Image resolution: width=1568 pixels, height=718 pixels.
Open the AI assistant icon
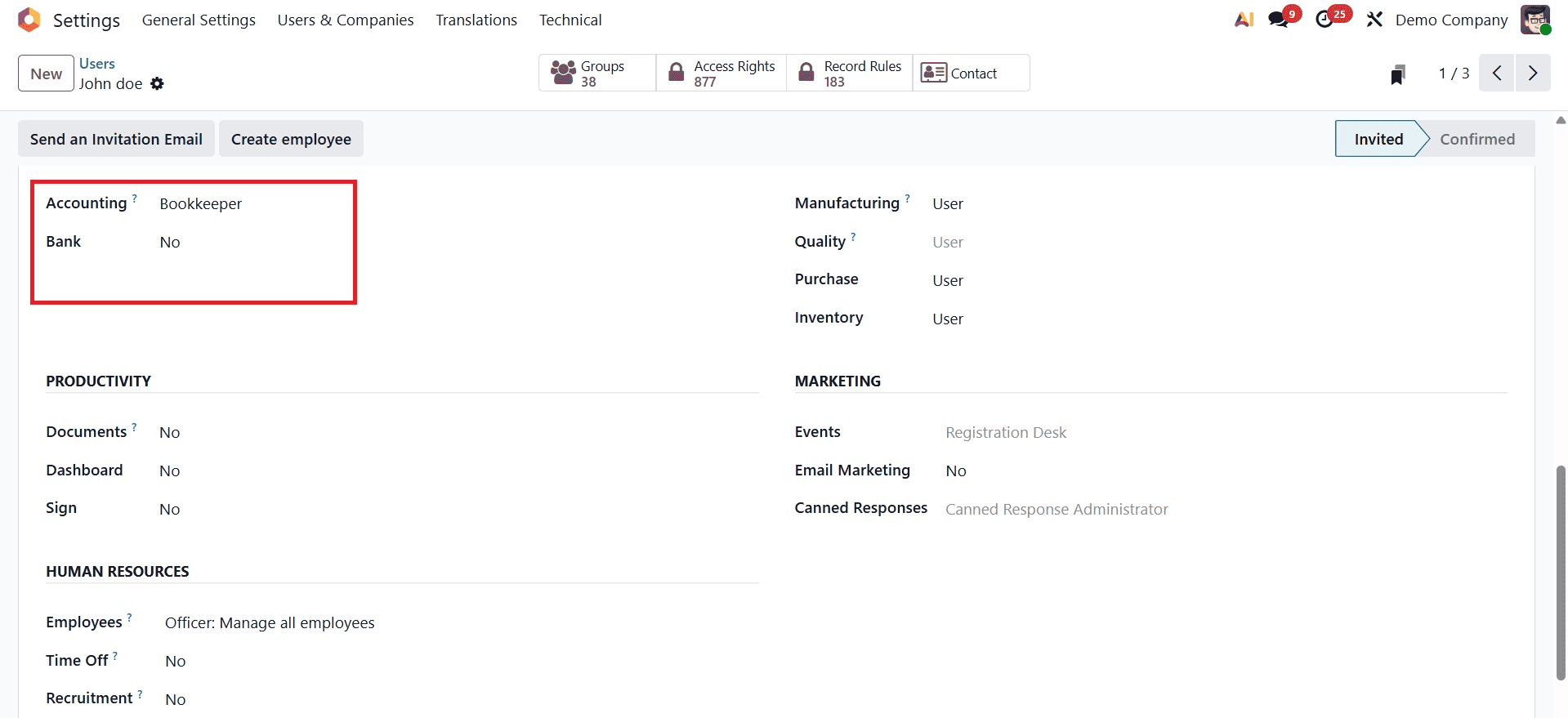(1243, 19)
